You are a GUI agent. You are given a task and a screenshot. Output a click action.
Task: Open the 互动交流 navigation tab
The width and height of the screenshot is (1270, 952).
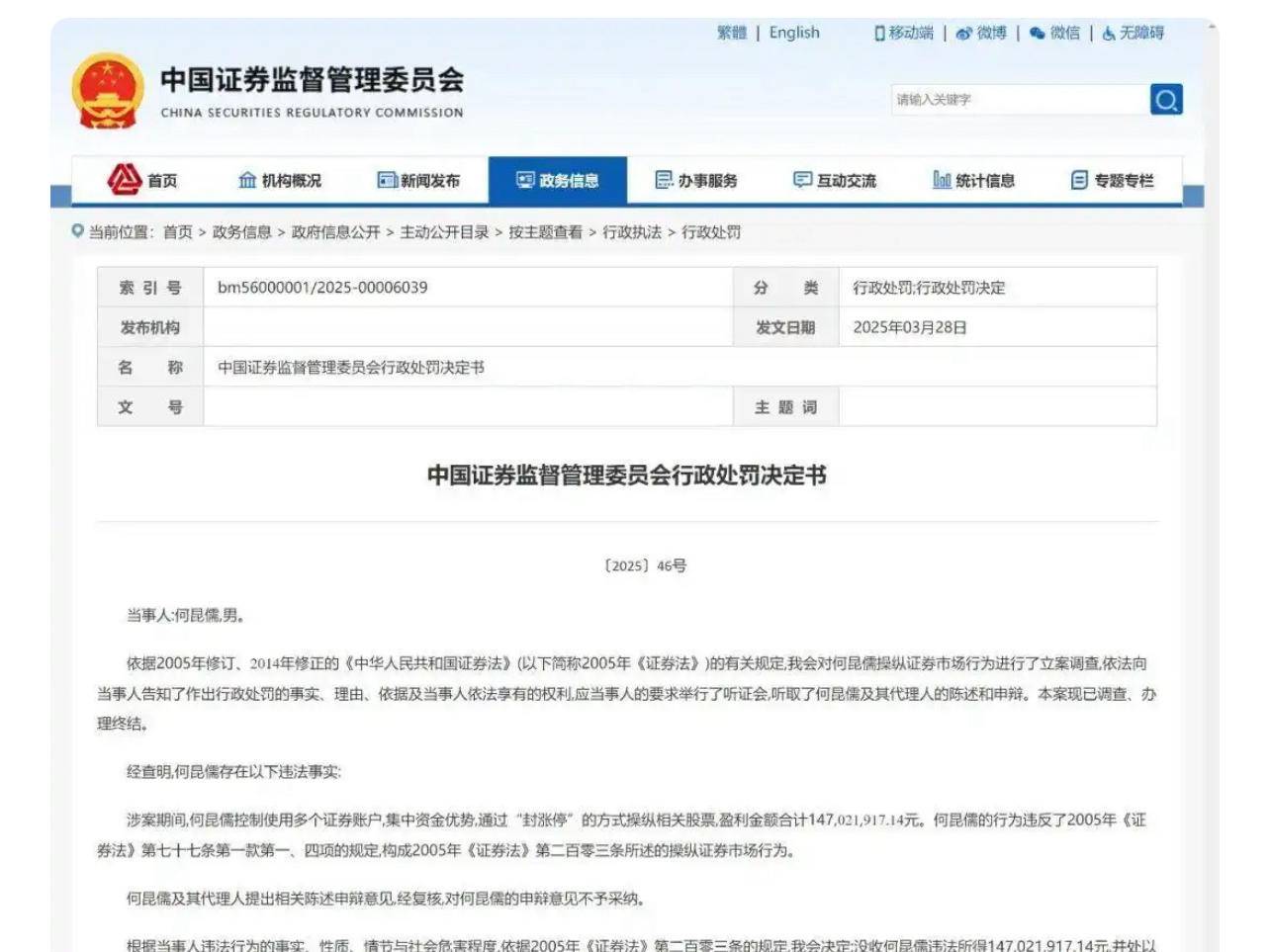(x=835, y=180)
